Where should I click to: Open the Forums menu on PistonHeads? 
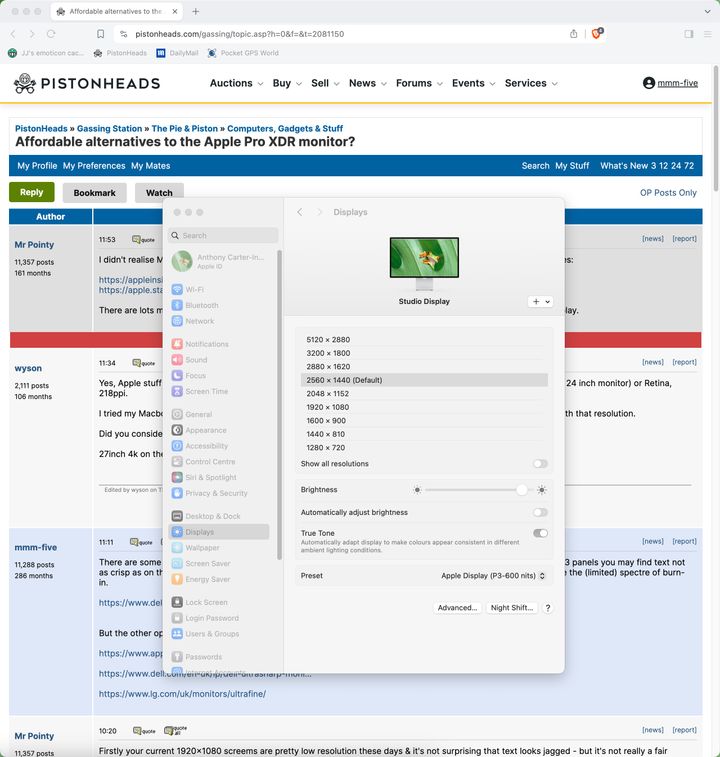(x=419, y=83)
